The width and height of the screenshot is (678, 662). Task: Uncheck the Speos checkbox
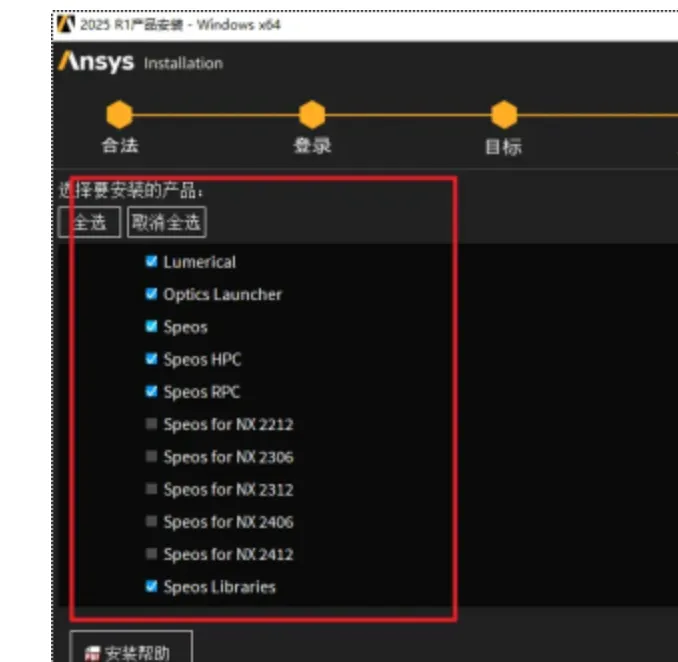(x=151, y=326)
